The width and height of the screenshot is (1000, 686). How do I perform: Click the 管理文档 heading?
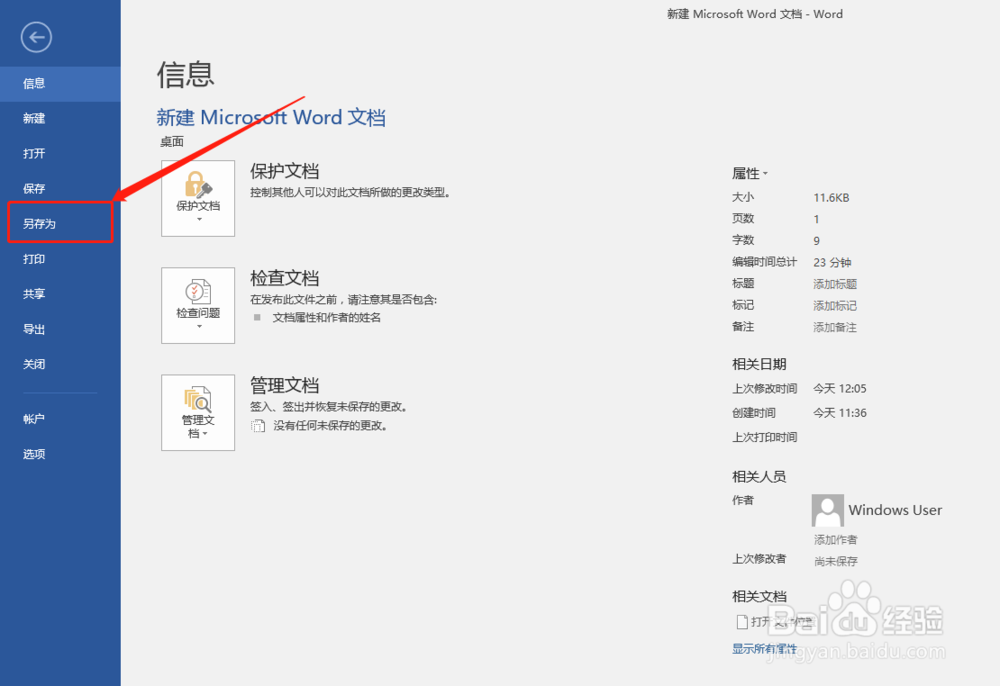pos(284,385)
